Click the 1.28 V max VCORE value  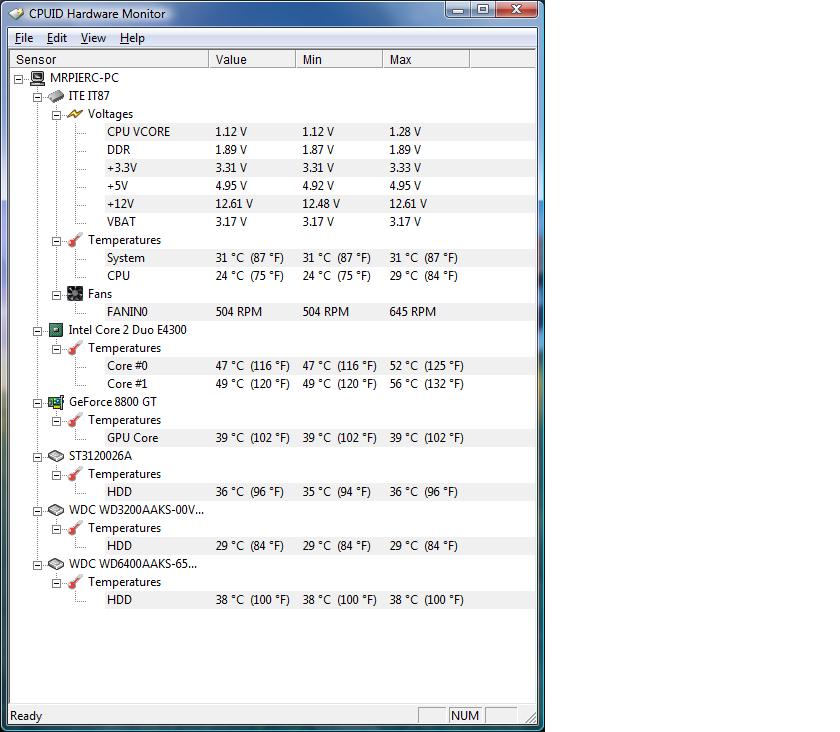(405, 132)
